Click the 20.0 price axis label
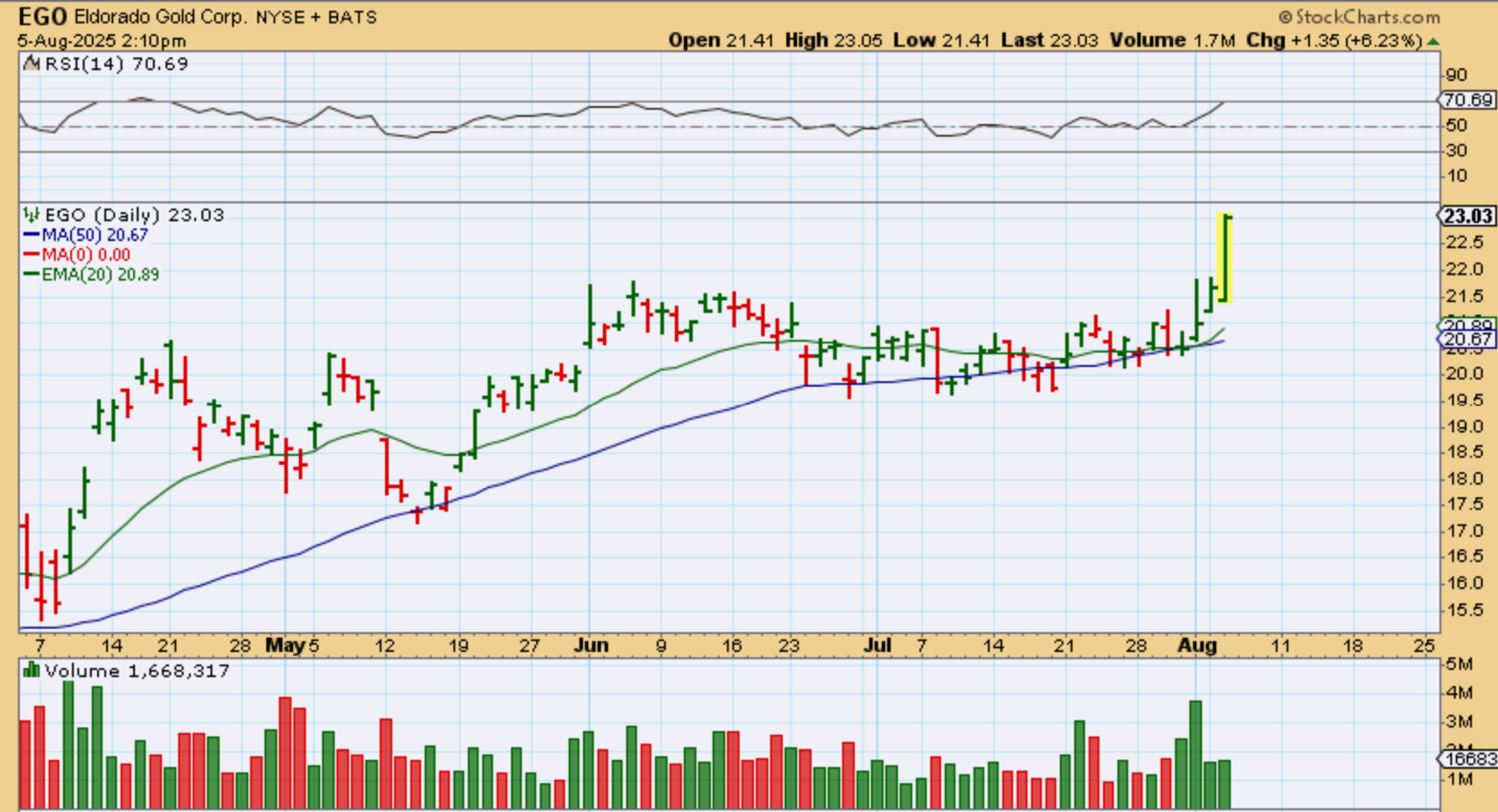The height and width of the screenshot is (812, 1498). tap(1464, 374)
